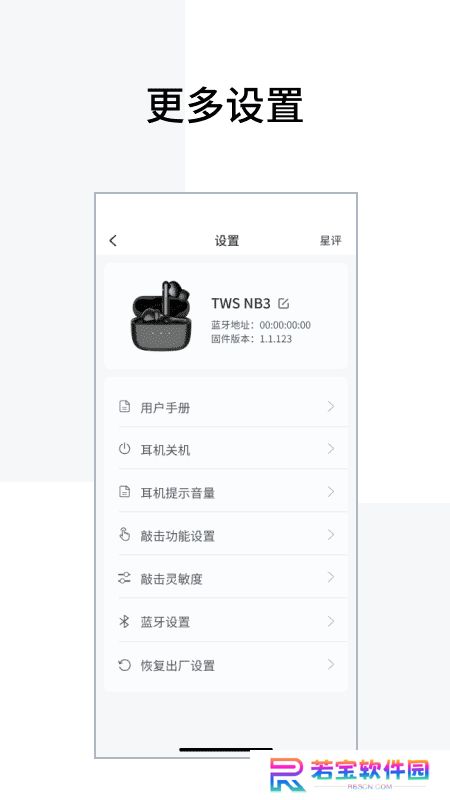Screen dimensions: 450x800
Task: Tap the icon beside 耳机提示音量
Action: (x=124, y=492)
